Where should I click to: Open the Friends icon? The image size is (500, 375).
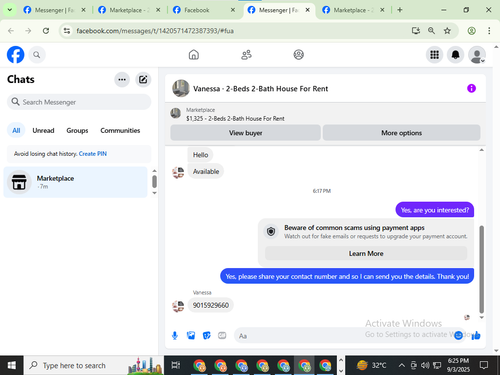246,55
